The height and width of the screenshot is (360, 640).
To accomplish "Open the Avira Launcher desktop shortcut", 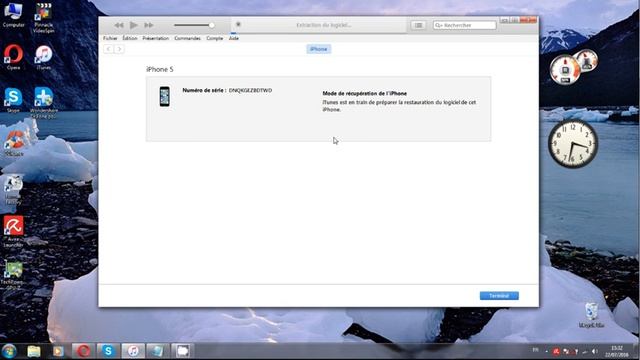I will click(13, 231).
